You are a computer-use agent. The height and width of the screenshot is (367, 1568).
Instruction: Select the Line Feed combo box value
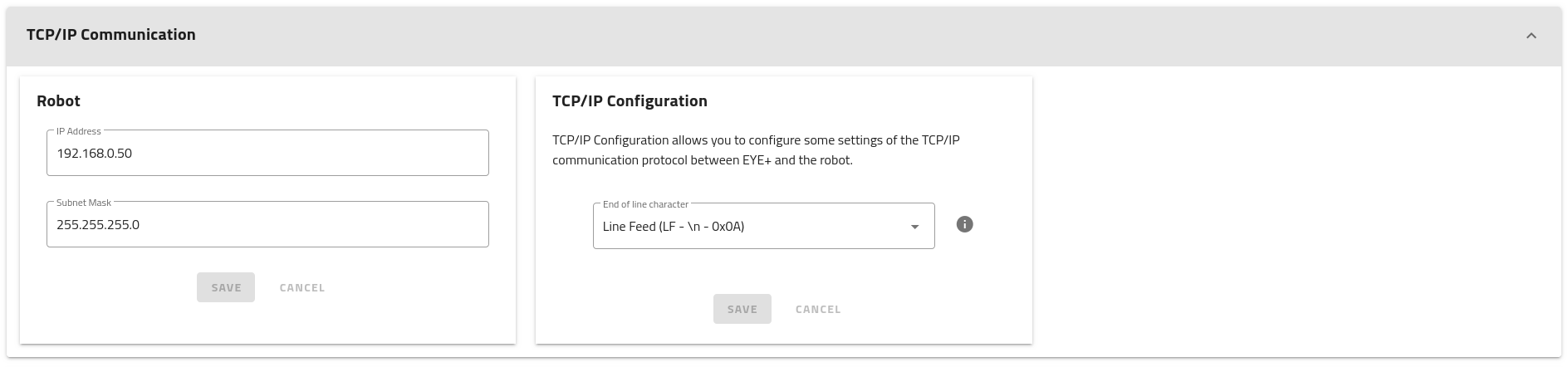(673, 227)
